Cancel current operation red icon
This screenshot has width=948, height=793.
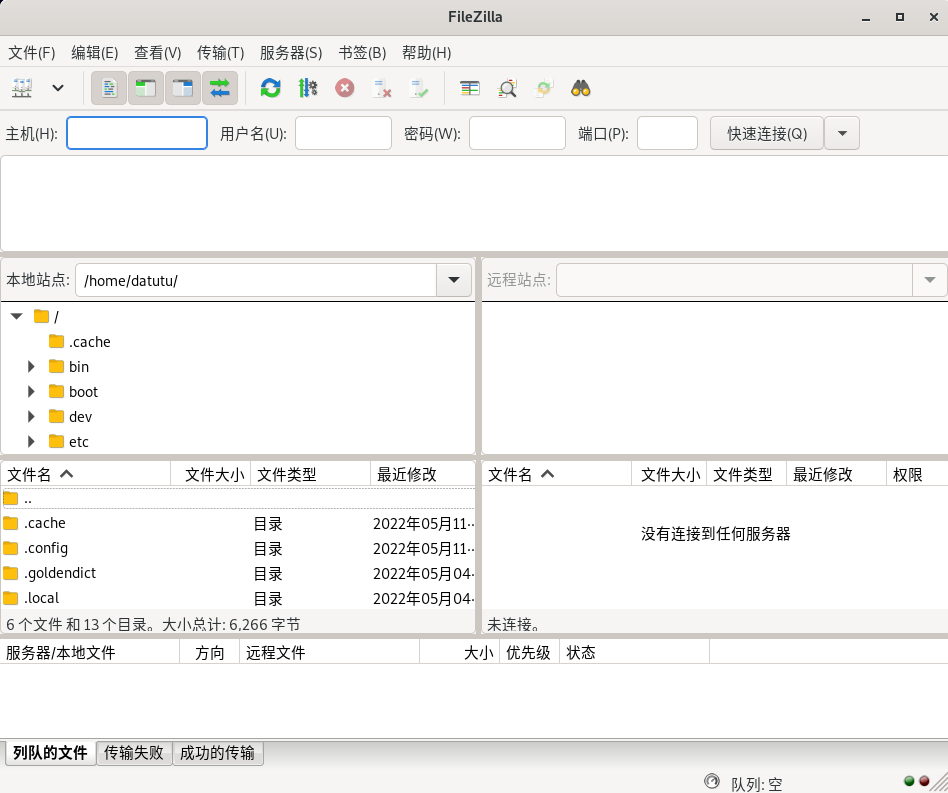tap(345, 88)
